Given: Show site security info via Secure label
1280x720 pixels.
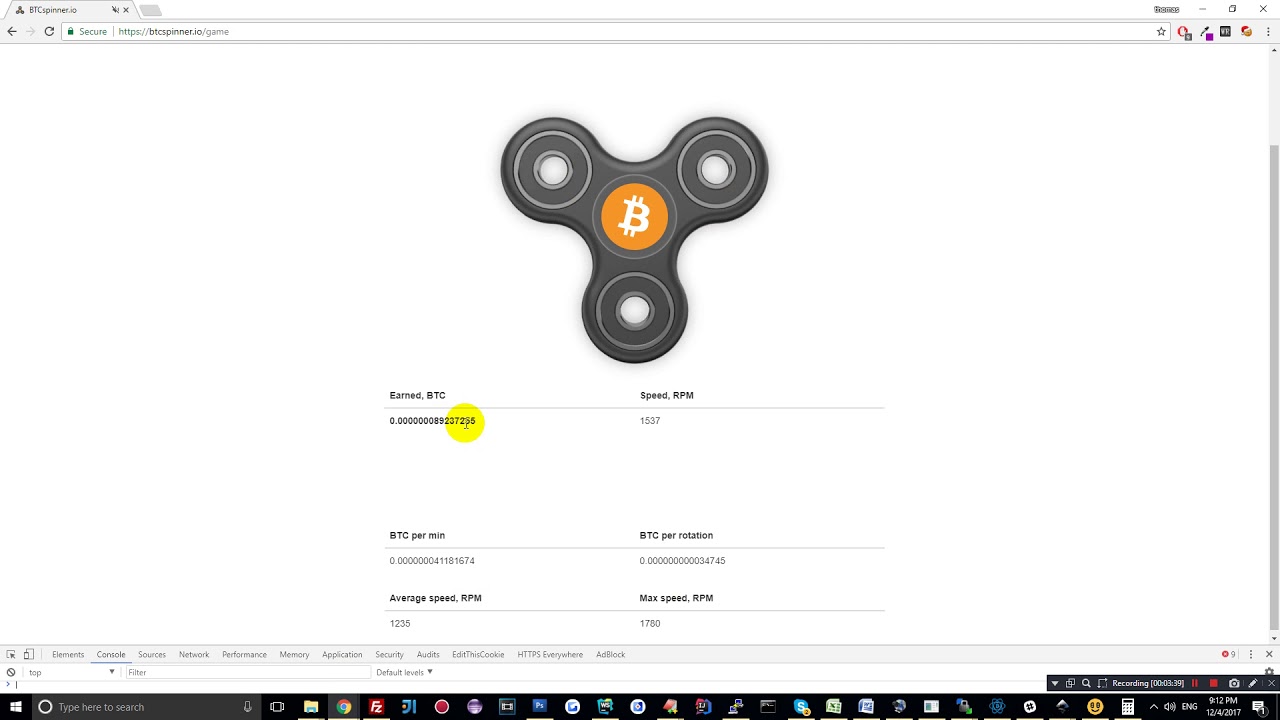Looking at the screenshot, I should 86,32.
